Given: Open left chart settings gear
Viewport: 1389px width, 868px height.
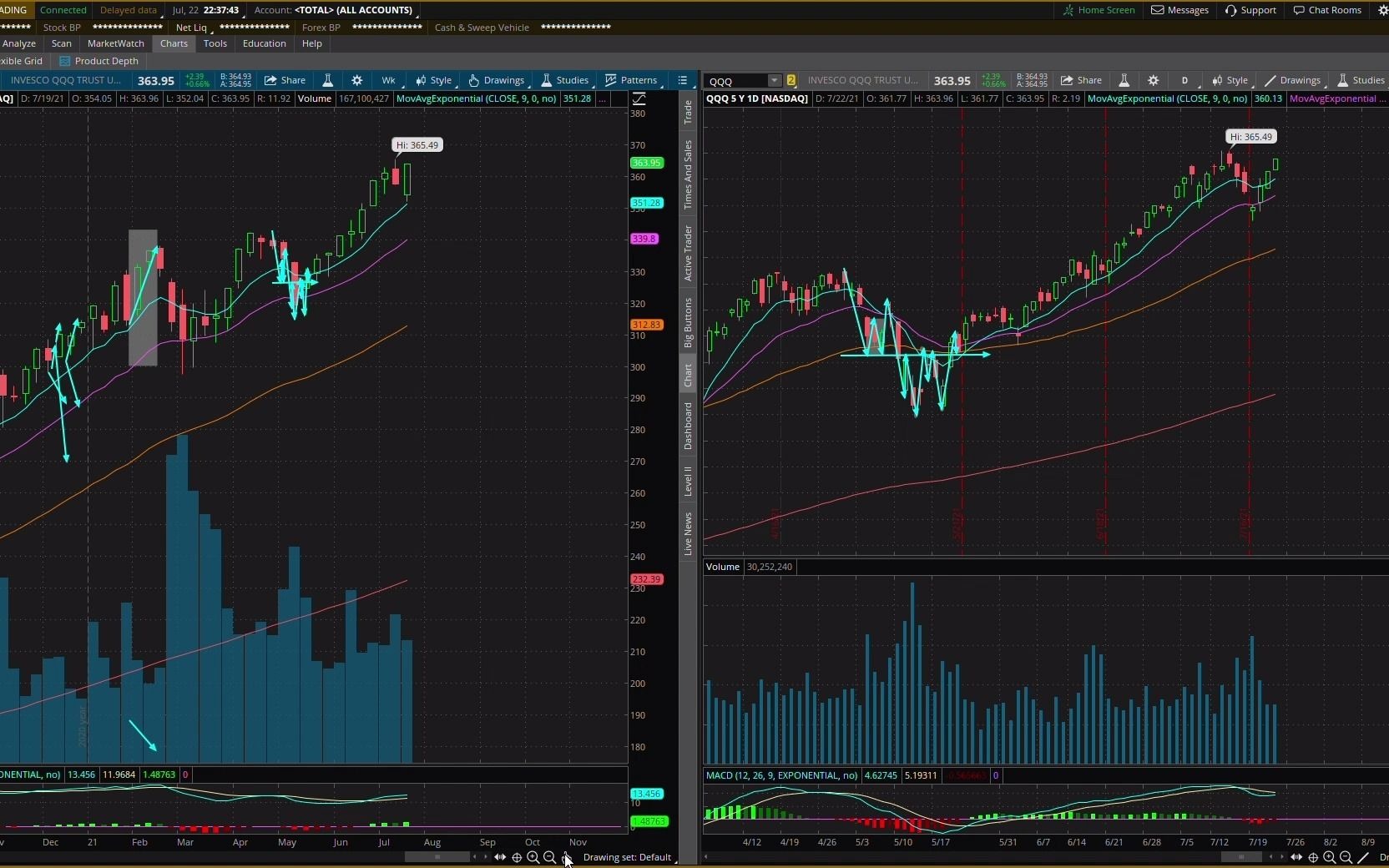Looking at the screenshot, I should (x=357, y=80).
